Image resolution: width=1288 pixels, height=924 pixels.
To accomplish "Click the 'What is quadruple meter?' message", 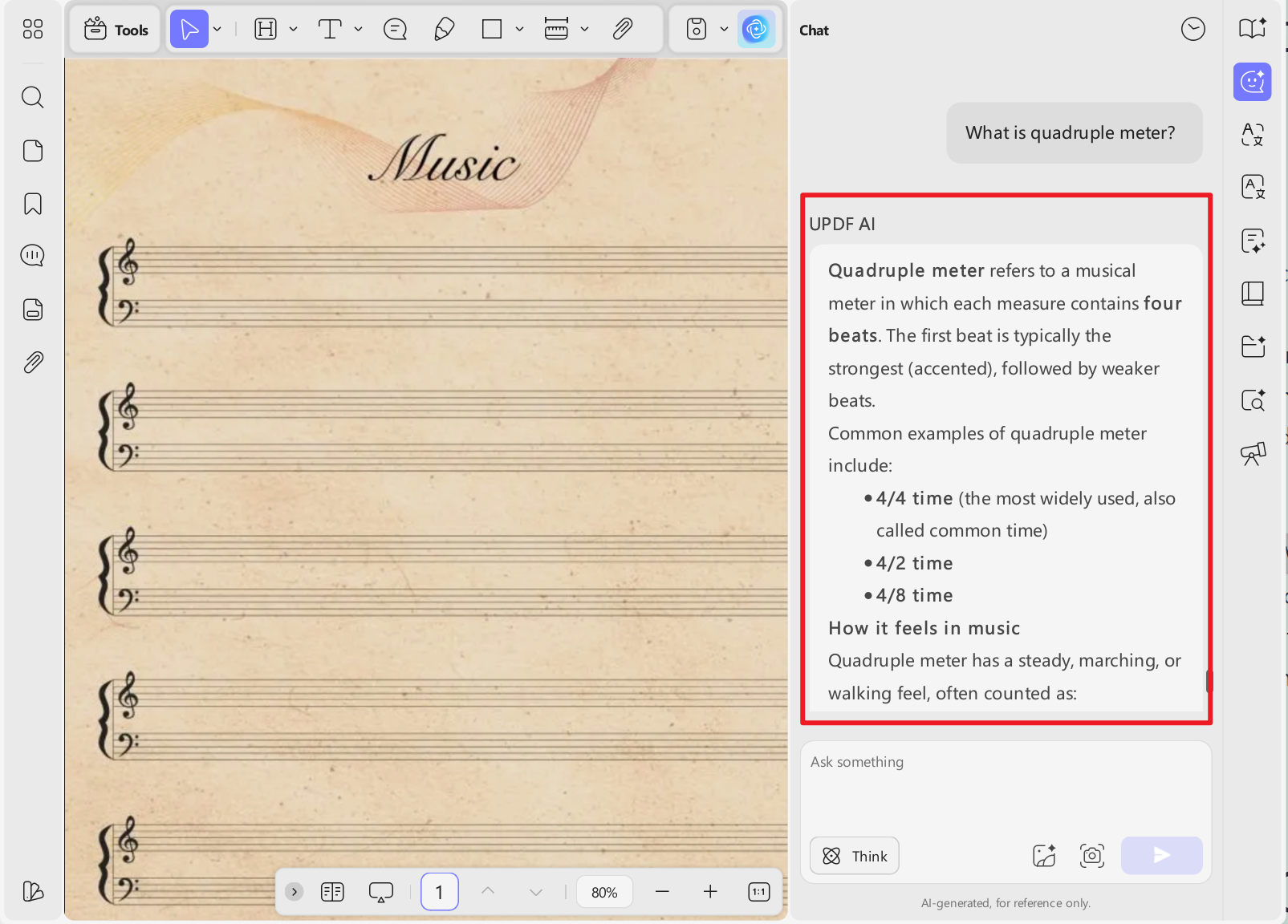I will pos(1074,133).
